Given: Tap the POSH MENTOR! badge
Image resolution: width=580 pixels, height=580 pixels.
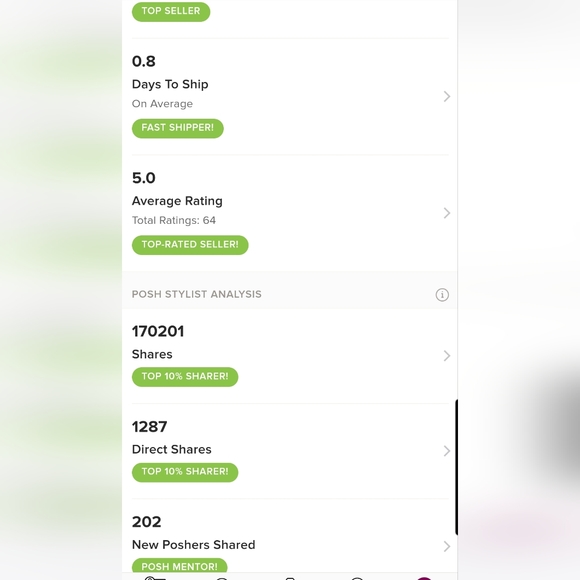Looking at the screenshot, I should coord(179,566).
